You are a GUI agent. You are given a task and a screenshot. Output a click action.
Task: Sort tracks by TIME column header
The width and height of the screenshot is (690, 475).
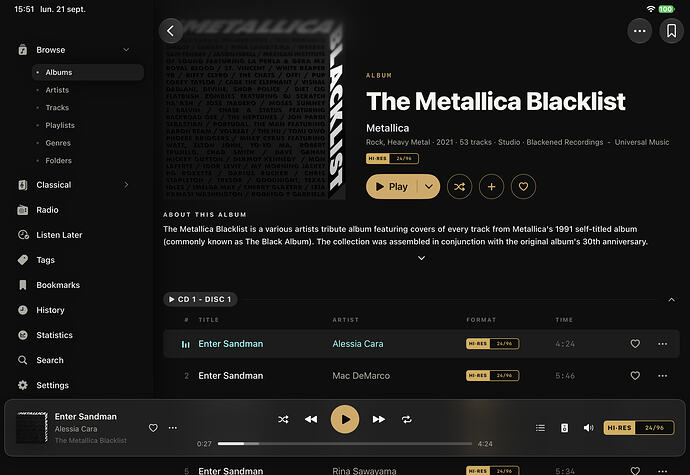click(x=564, y=320)
